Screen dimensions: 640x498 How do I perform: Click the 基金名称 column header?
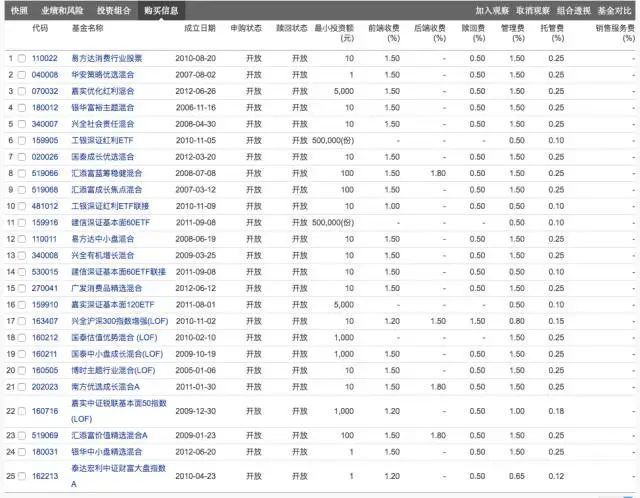click(x=87, y=28)
